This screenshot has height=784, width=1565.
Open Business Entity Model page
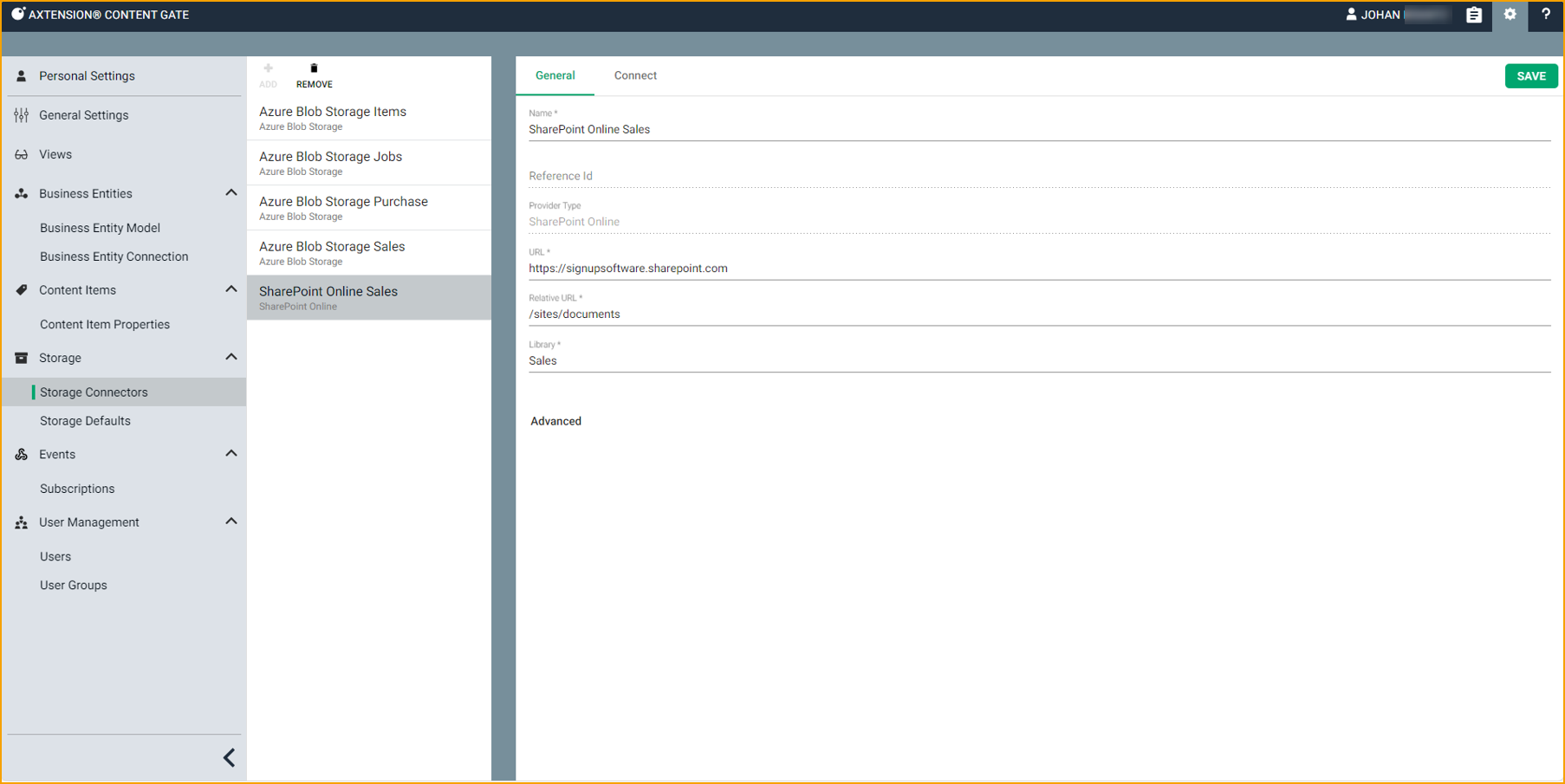101,228
